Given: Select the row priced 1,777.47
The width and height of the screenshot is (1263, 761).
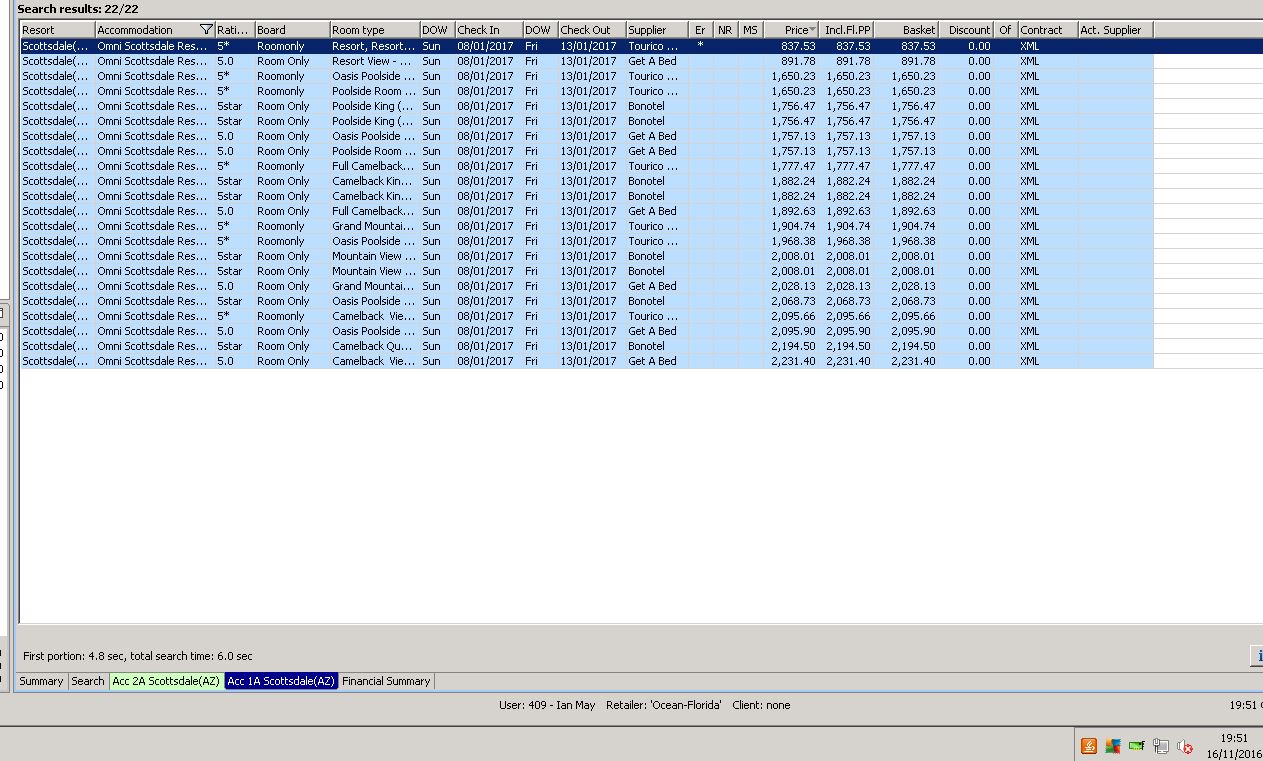Looking at the screenshot, I should click(x=587, y=166).
